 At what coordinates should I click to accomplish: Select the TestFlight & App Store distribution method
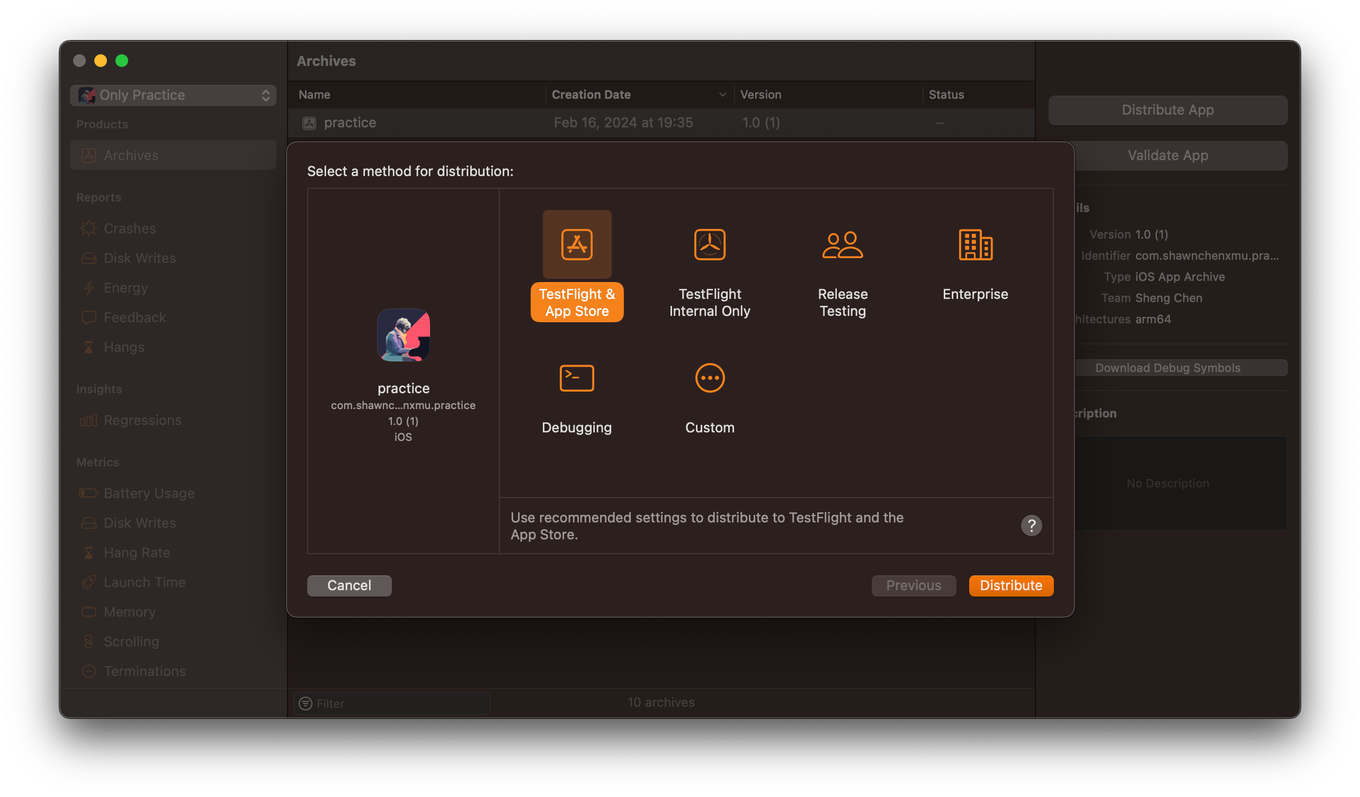click(x=577, y=266)
